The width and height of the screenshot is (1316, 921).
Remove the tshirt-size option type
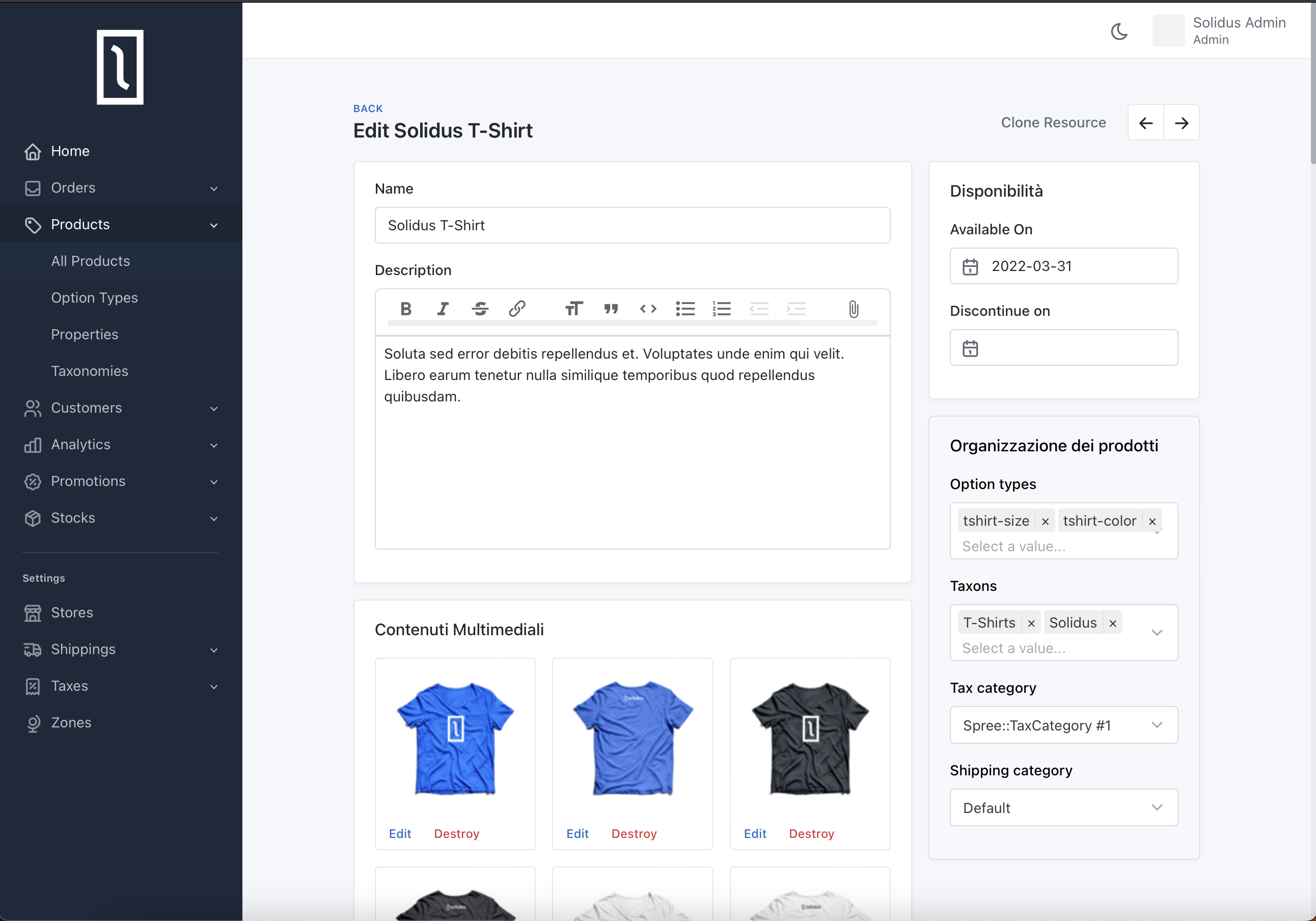coord(1045,521)
